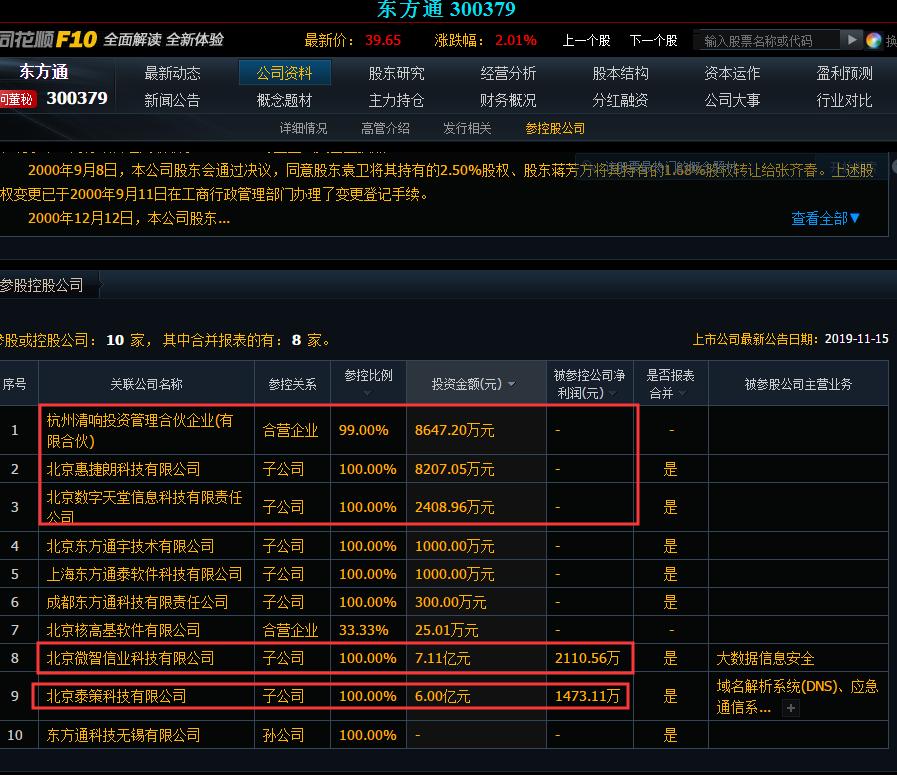Screen dimensions: 897x775
Task: Open the 发行相关 subtab
Action: click(466, 128)
